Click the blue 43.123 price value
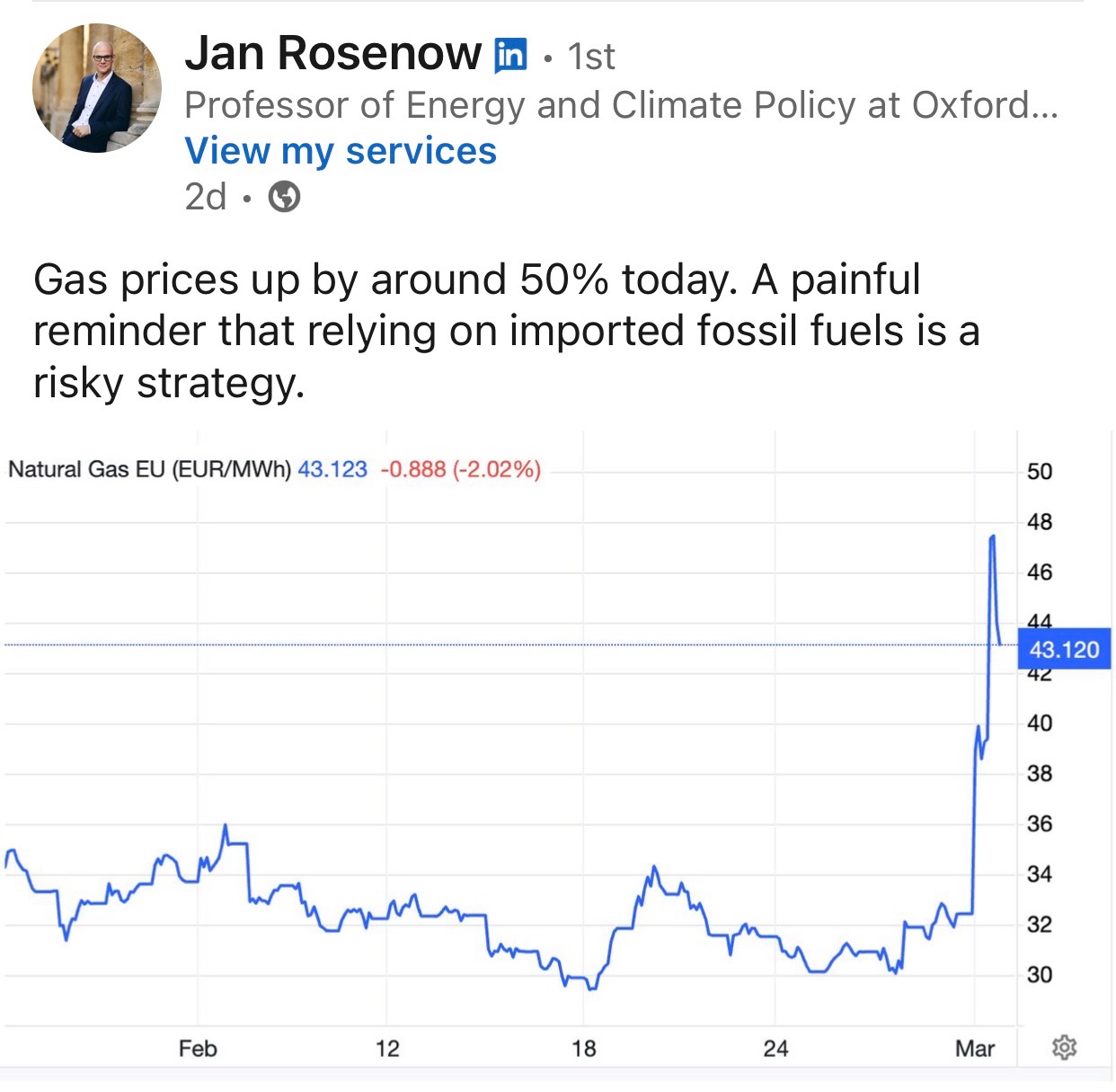 coord(332,469)
